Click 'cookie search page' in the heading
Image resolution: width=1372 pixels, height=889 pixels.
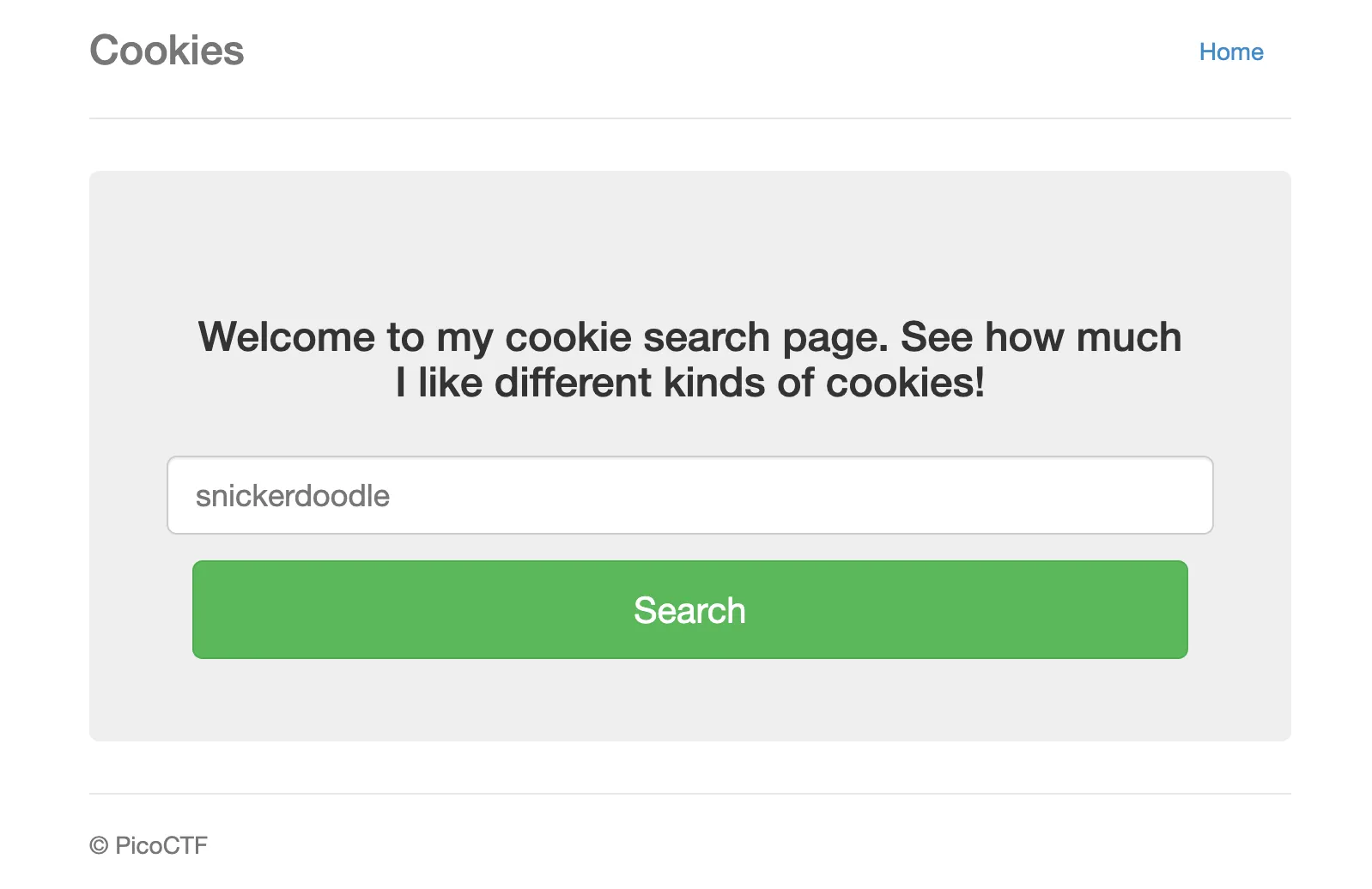pyautogui.click(x=695, y=337)
